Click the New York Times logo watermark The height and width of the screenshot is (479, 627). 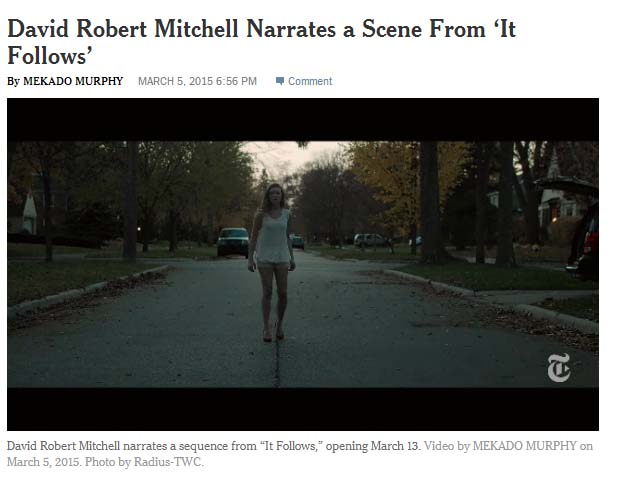559,367
